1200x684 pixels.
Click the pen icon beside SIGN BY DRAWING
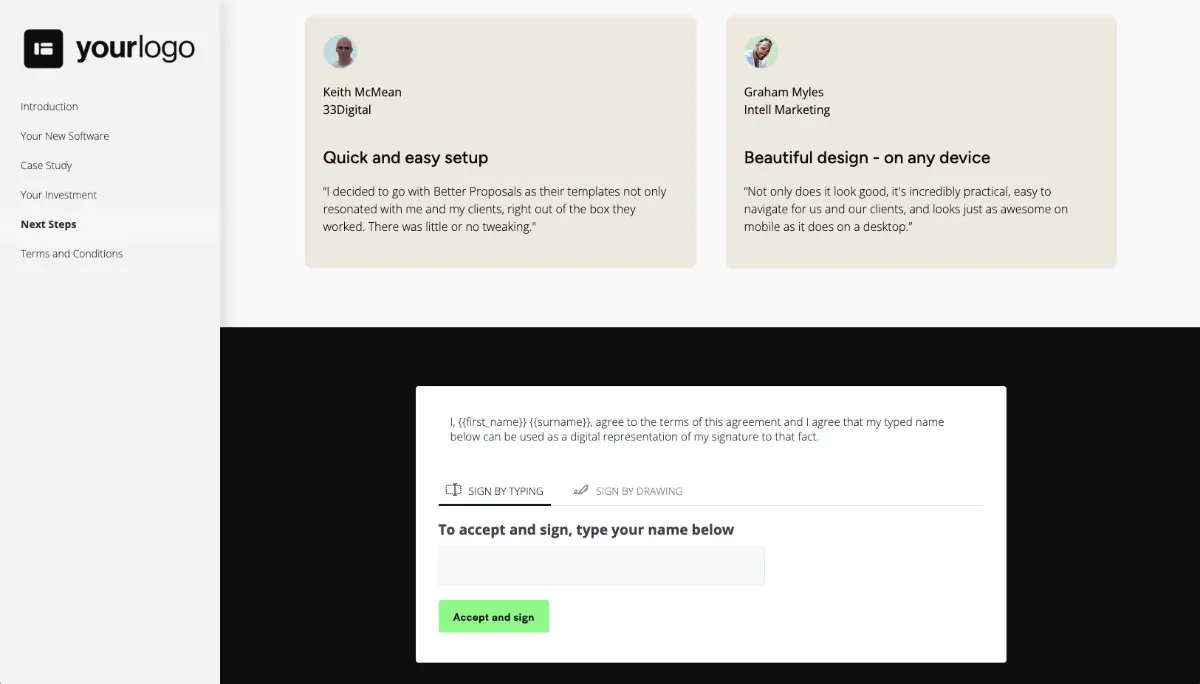(x=581, y=490)
